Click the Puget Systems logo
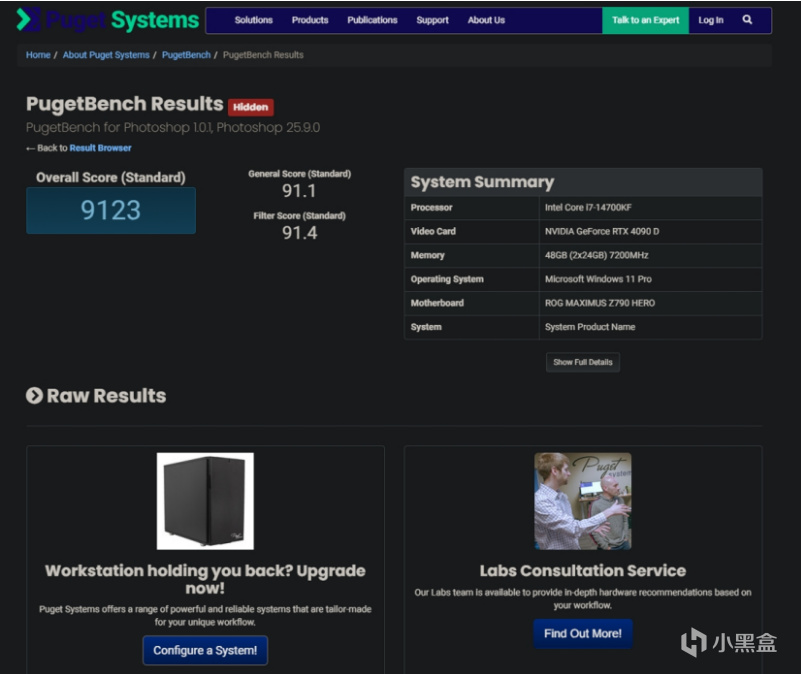 [x=108, y=20]
